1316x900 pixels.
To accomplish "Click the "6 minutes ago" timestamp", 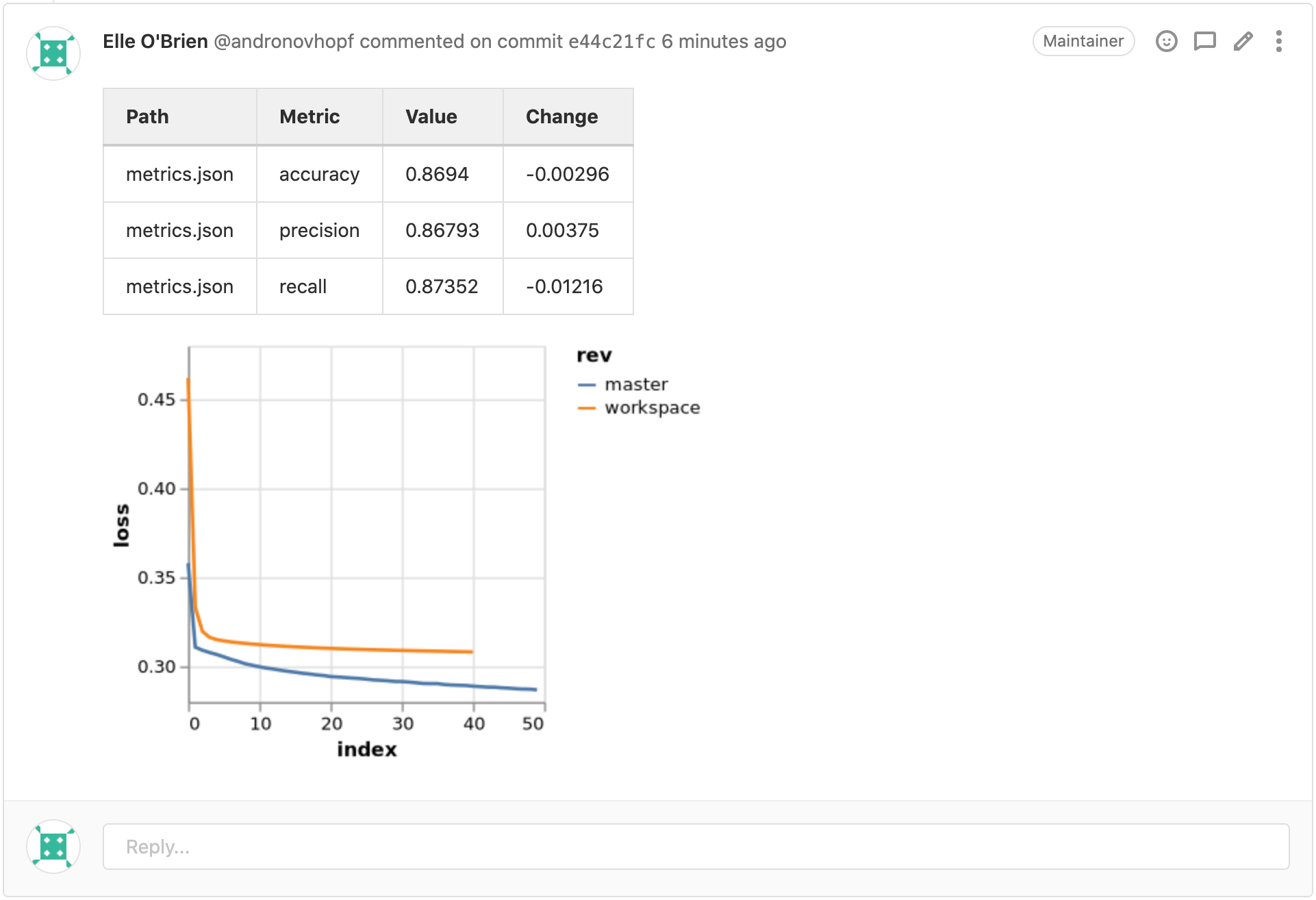I will click(x=723, y=41).
